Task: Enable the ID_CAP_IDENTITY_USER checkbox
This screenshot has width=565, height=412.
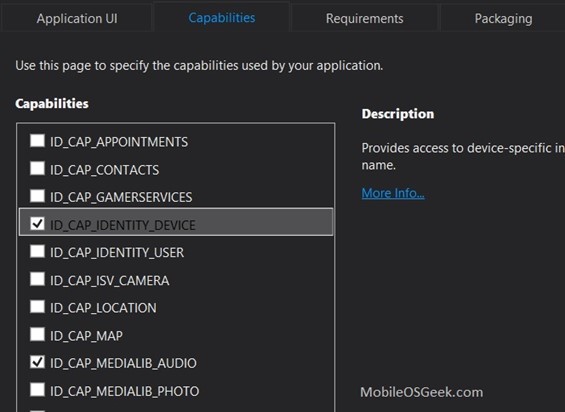Action: [x=37, y=251]
